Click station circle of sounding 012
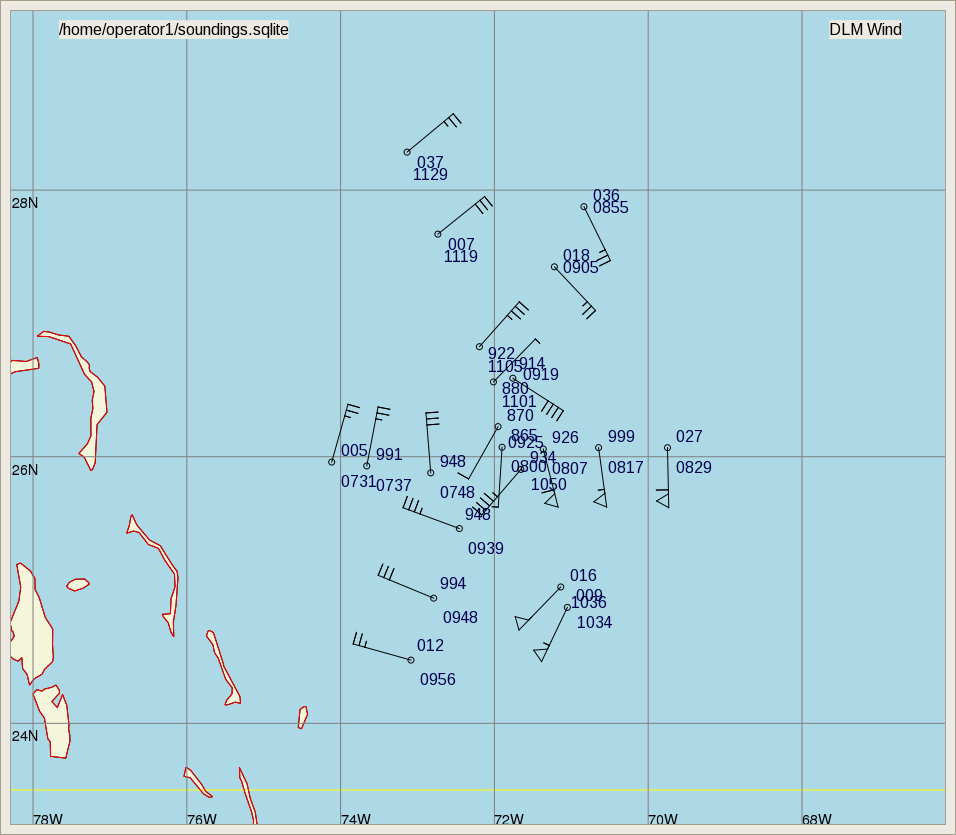 411,660
